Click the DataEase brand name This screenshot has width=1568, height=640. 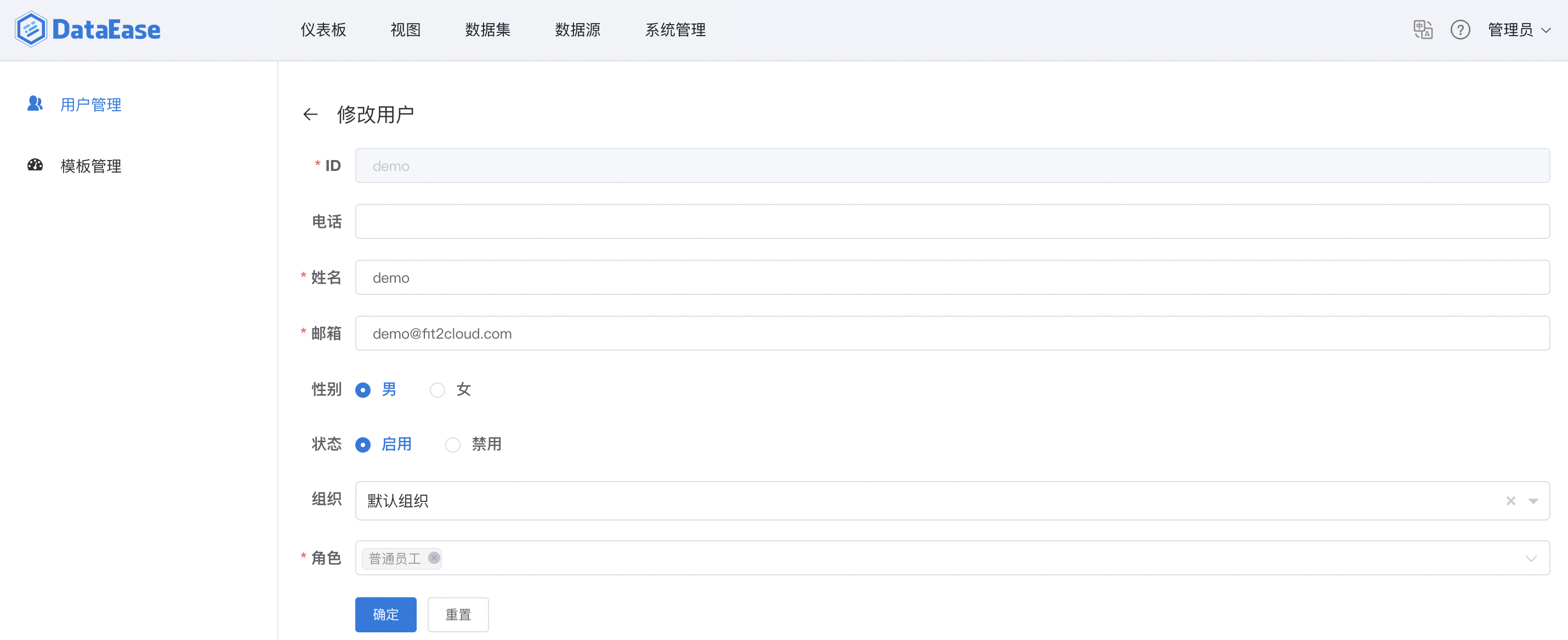point(106,30)
